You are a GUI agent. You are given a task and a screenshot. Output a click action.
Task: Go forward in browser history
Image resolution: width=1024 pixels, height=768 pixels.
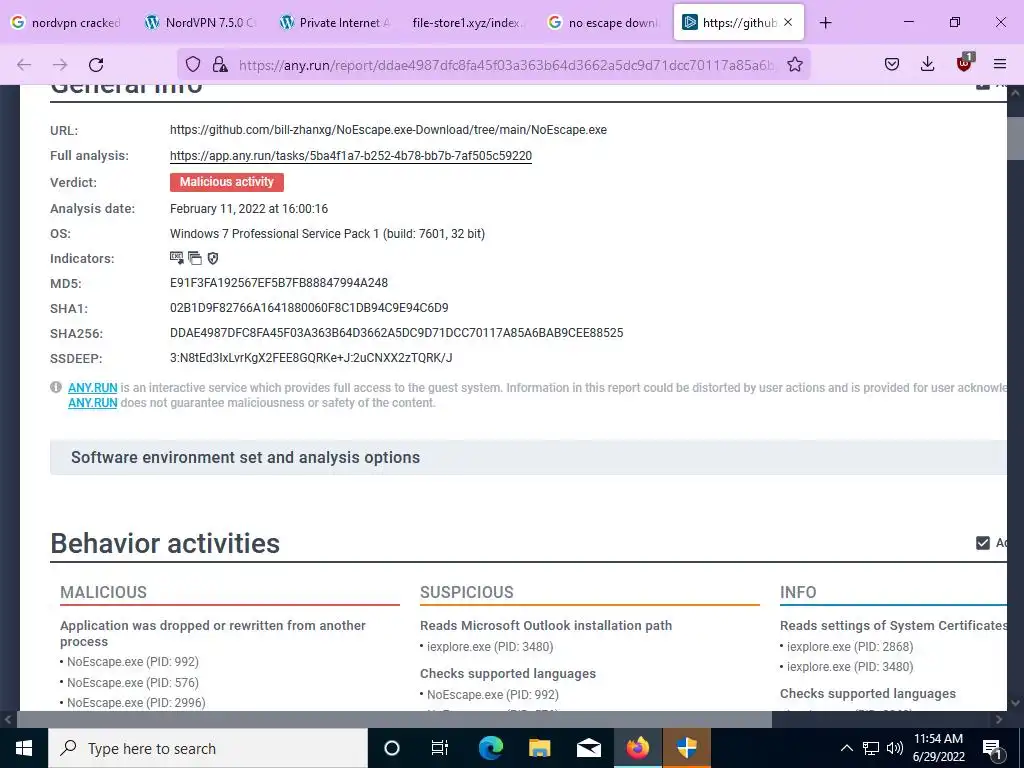(60, 64)
